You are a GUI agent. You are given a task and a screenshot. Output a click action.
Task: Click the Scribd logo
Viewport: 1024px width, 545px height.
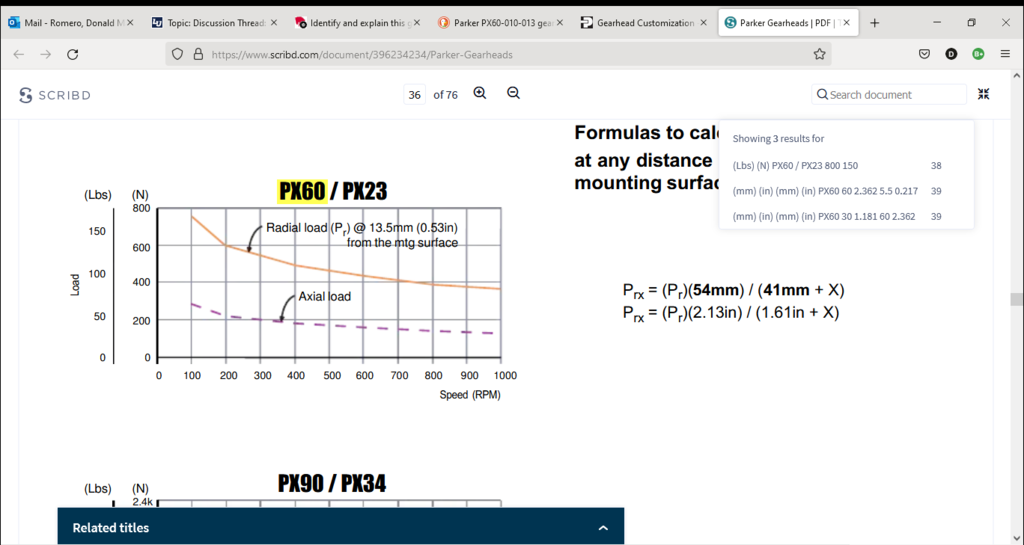click(x=55, y=95)
